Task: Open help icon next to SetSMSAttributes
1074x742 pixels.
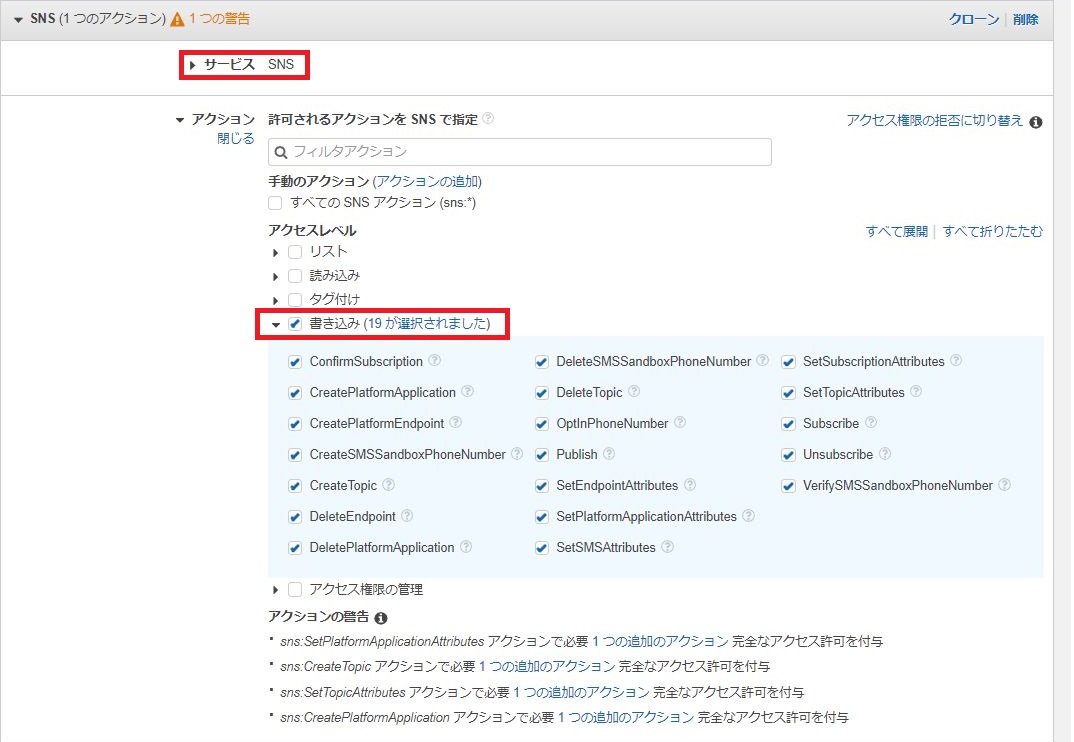Action: coord(667,546)
